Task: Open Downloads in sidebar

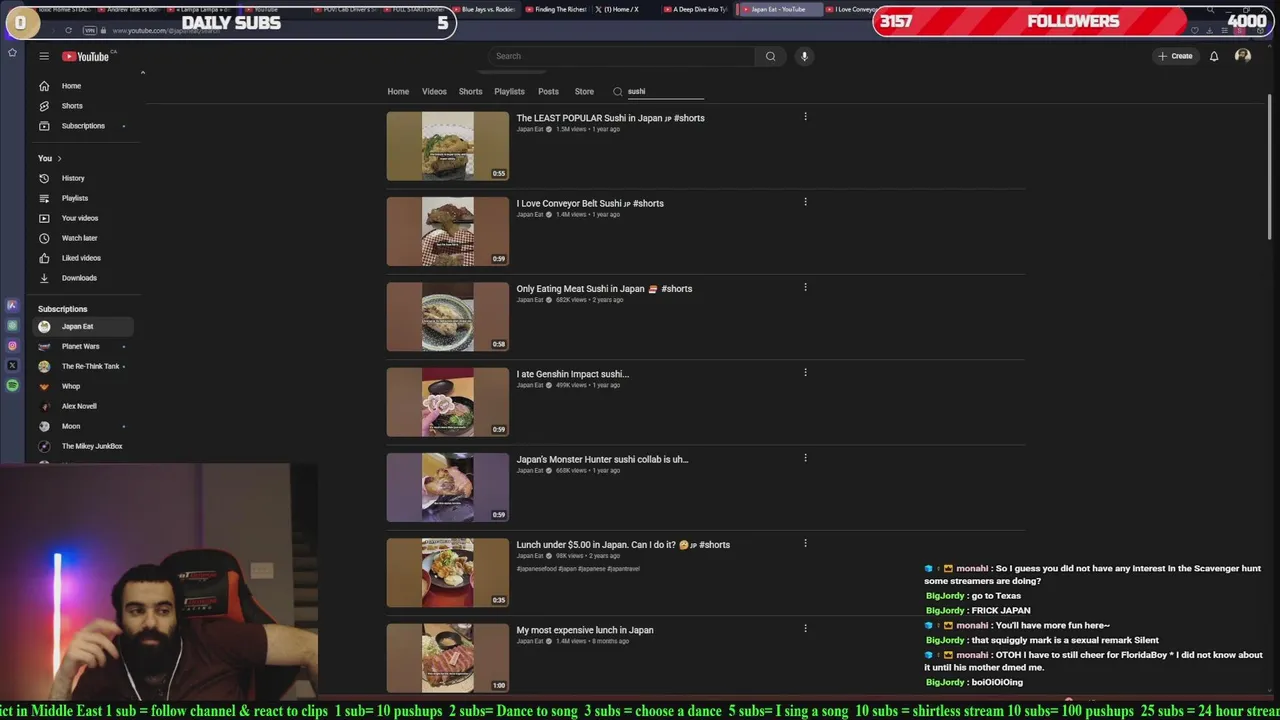Action: pyautogui.click(x=79, y=278)
